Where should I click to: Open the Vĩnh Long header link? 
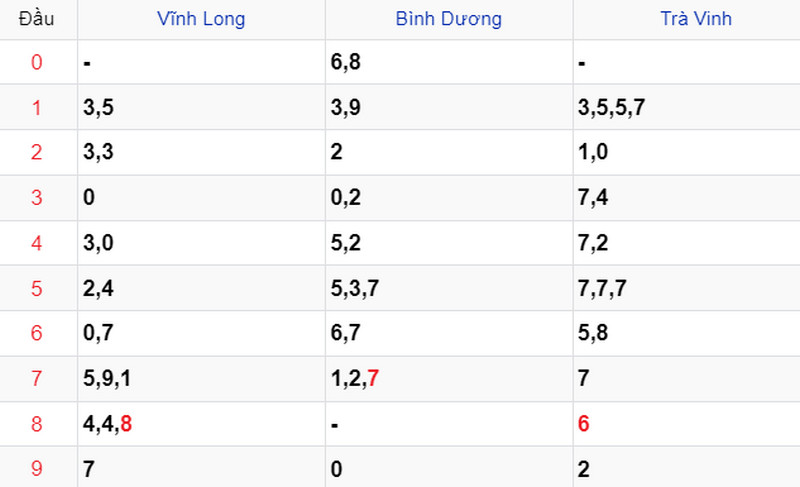pyautogui.click(x=201, y=19)
